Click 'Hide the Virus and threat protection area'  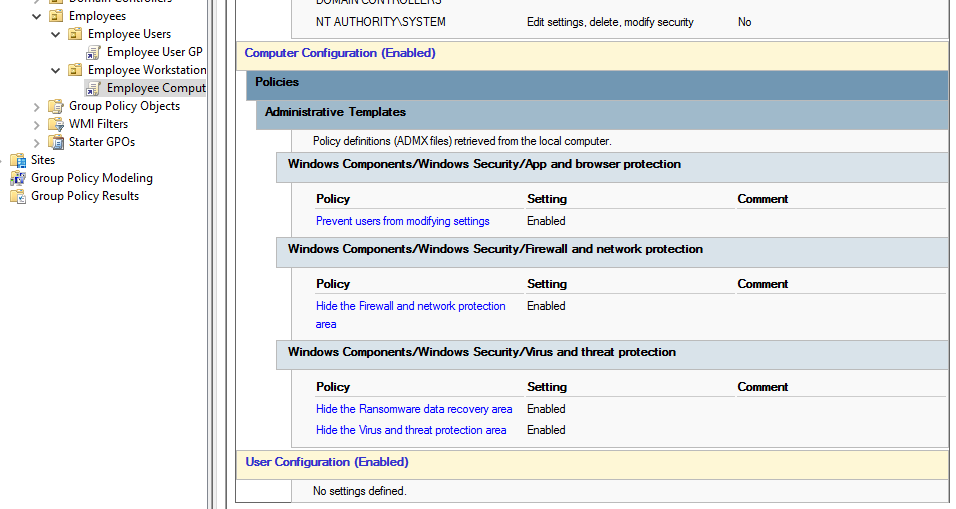click(411, 430)
